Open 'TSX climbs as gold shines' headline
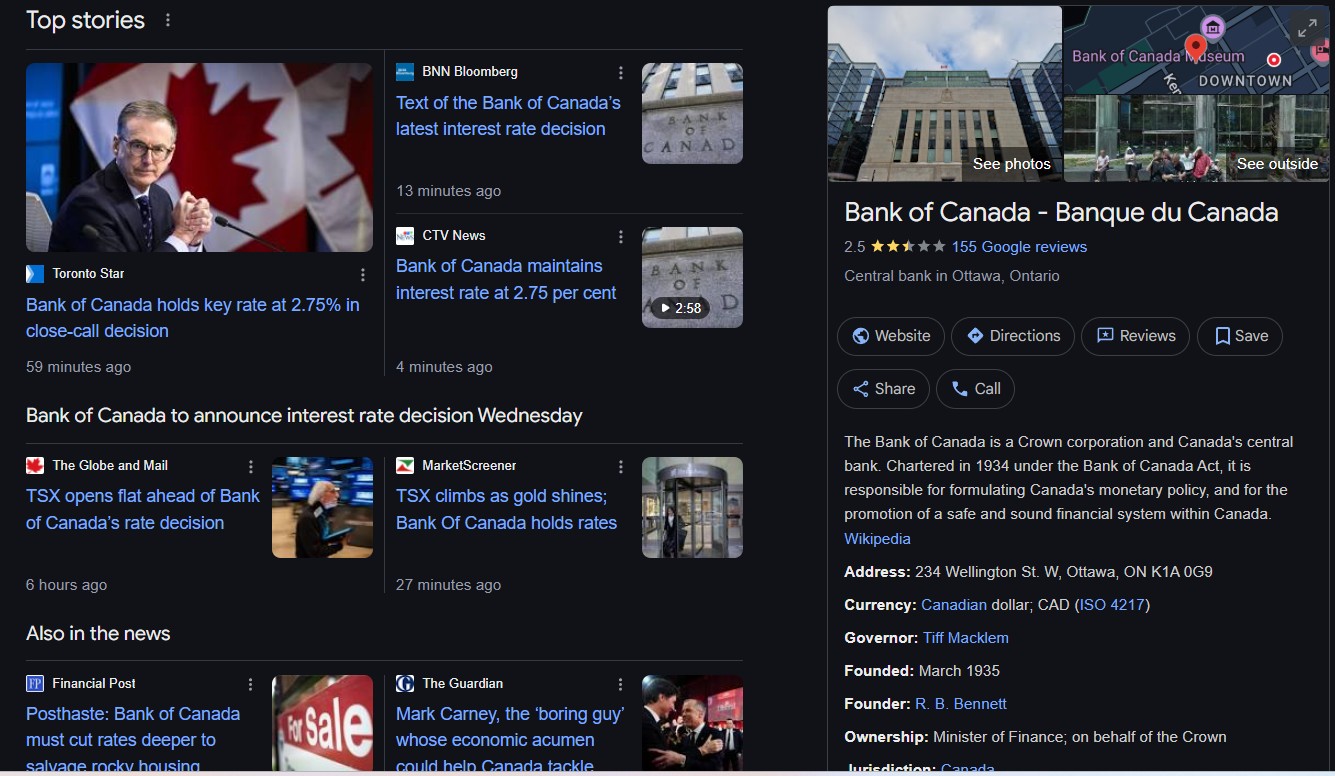This screenshot has height=776, width=1335. pos(506,509)
